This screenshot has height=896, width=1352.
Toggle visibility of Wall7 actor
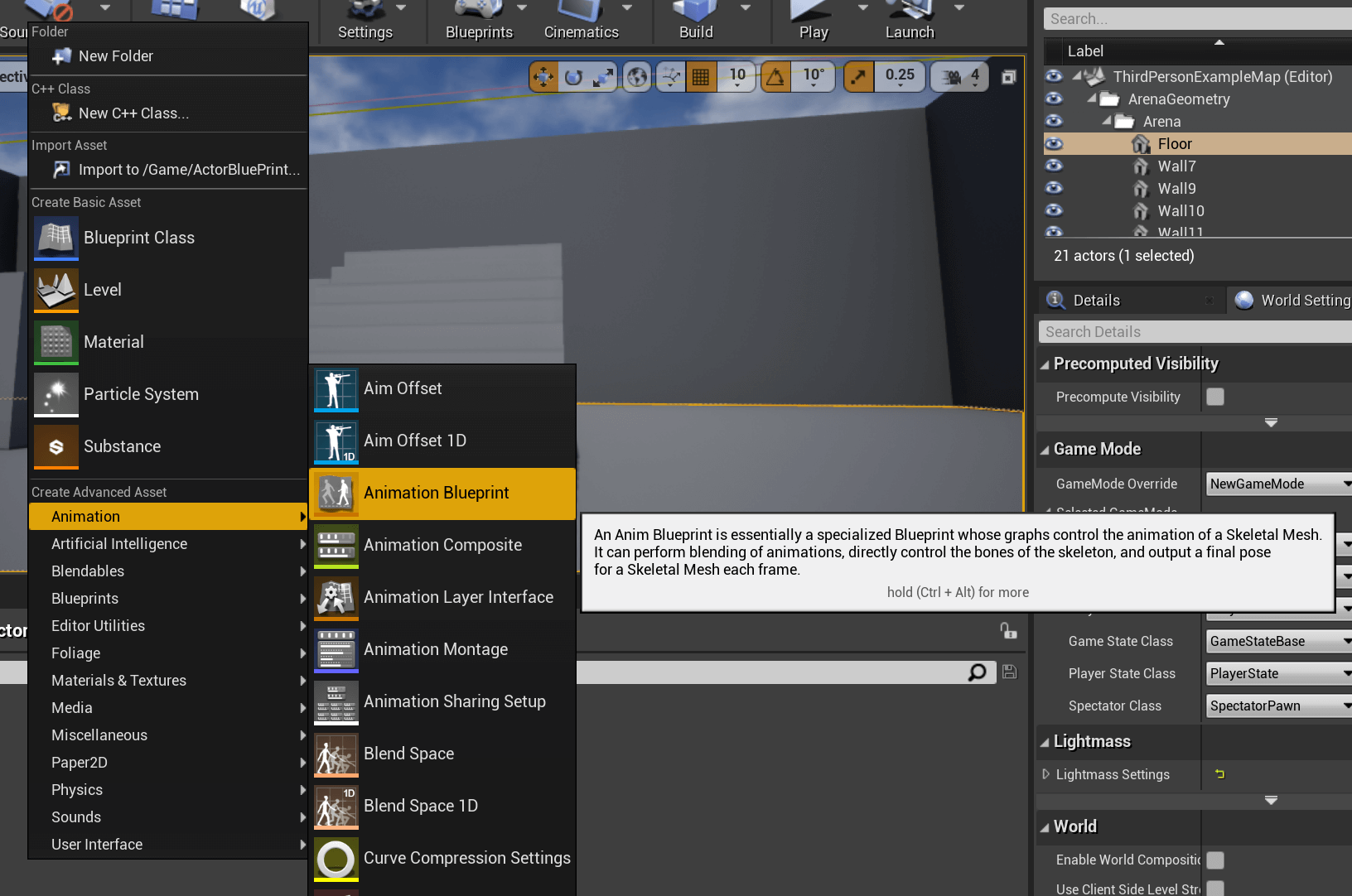(x=1054, y=166)
